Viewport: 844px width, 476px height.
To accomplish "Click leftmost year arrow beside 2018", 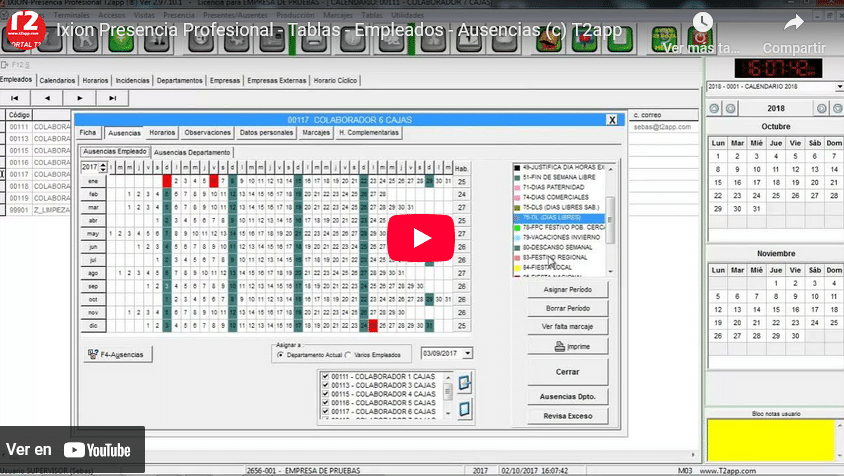I will (714, 108).
